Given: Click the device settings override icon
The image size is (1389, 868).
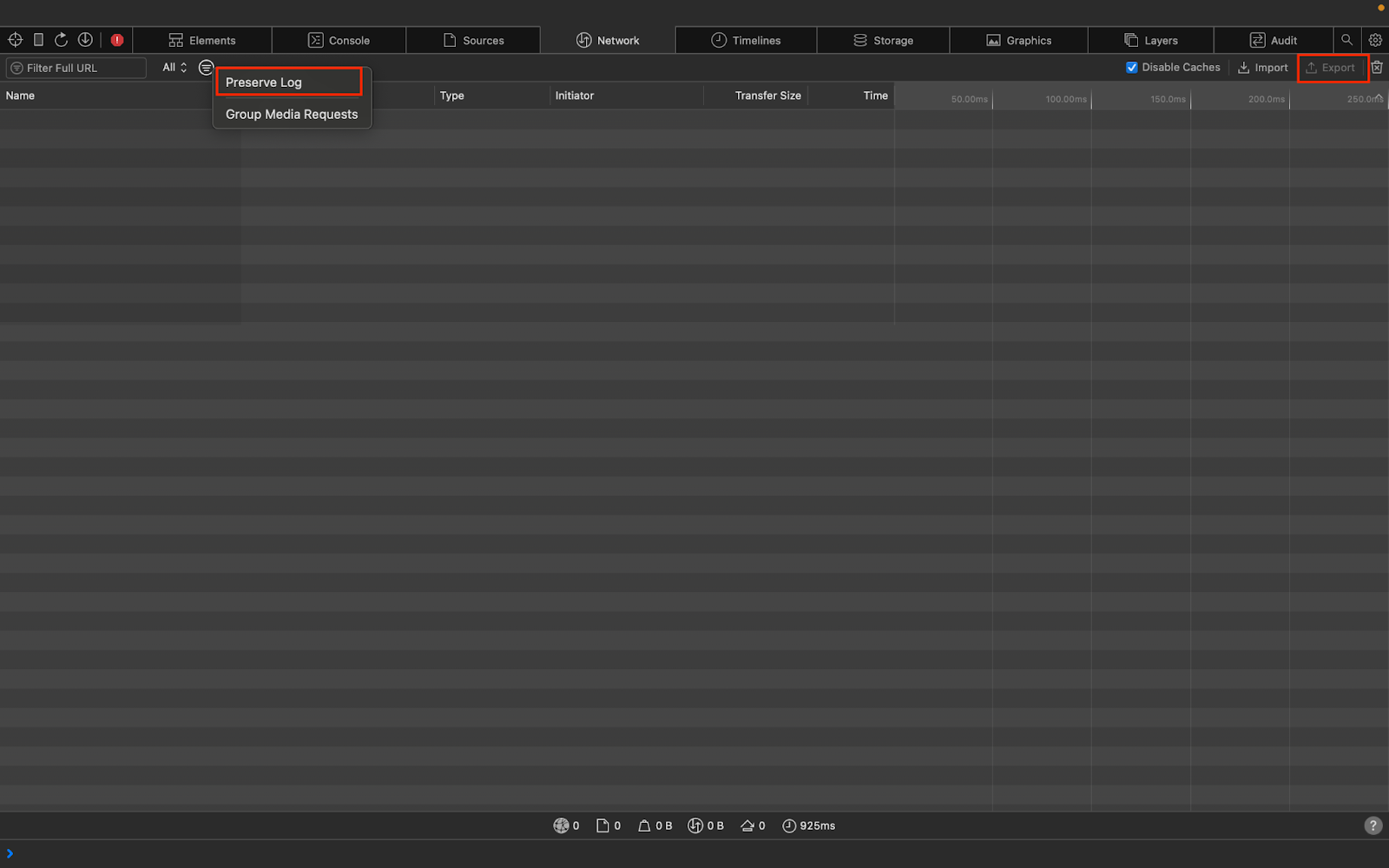Looking at the screenshot, I should pyautogui.click(x=37, y=39).
